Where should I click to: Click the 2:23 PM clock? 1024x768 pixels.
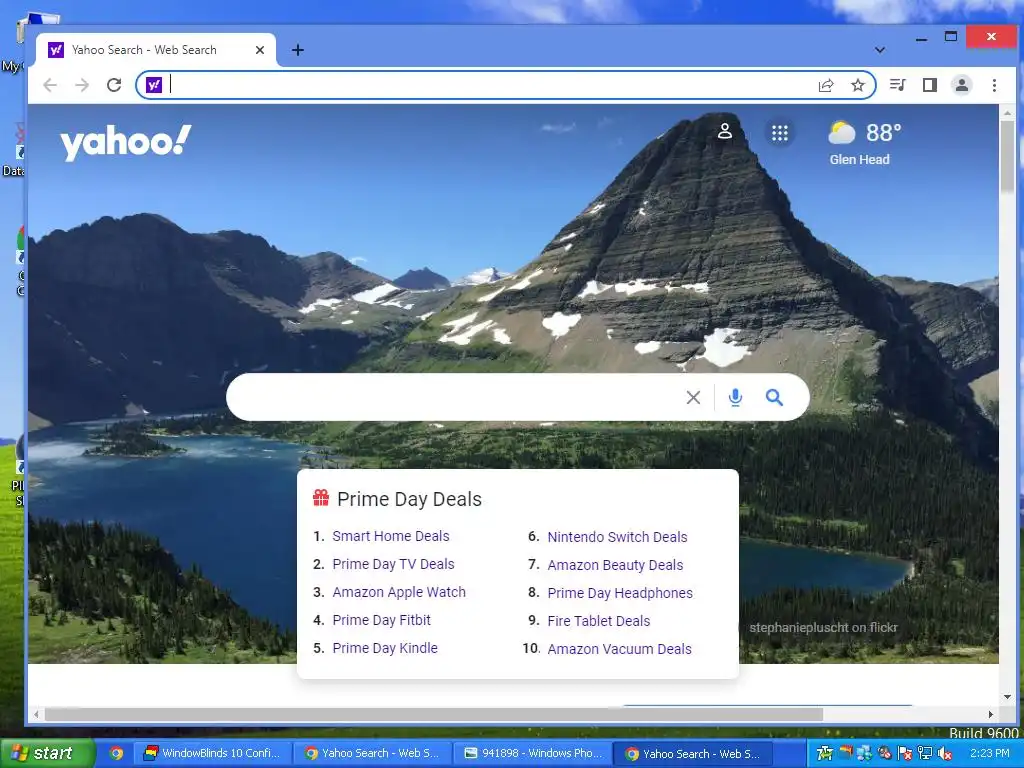pyautogui.click(x=989, y=754)
